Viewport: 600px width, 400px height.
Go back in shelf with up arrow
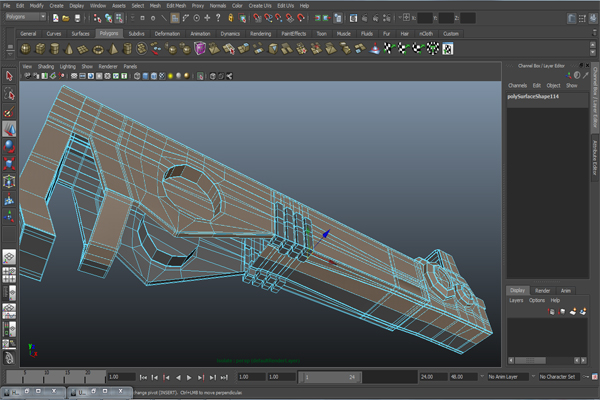coord(593,45)
